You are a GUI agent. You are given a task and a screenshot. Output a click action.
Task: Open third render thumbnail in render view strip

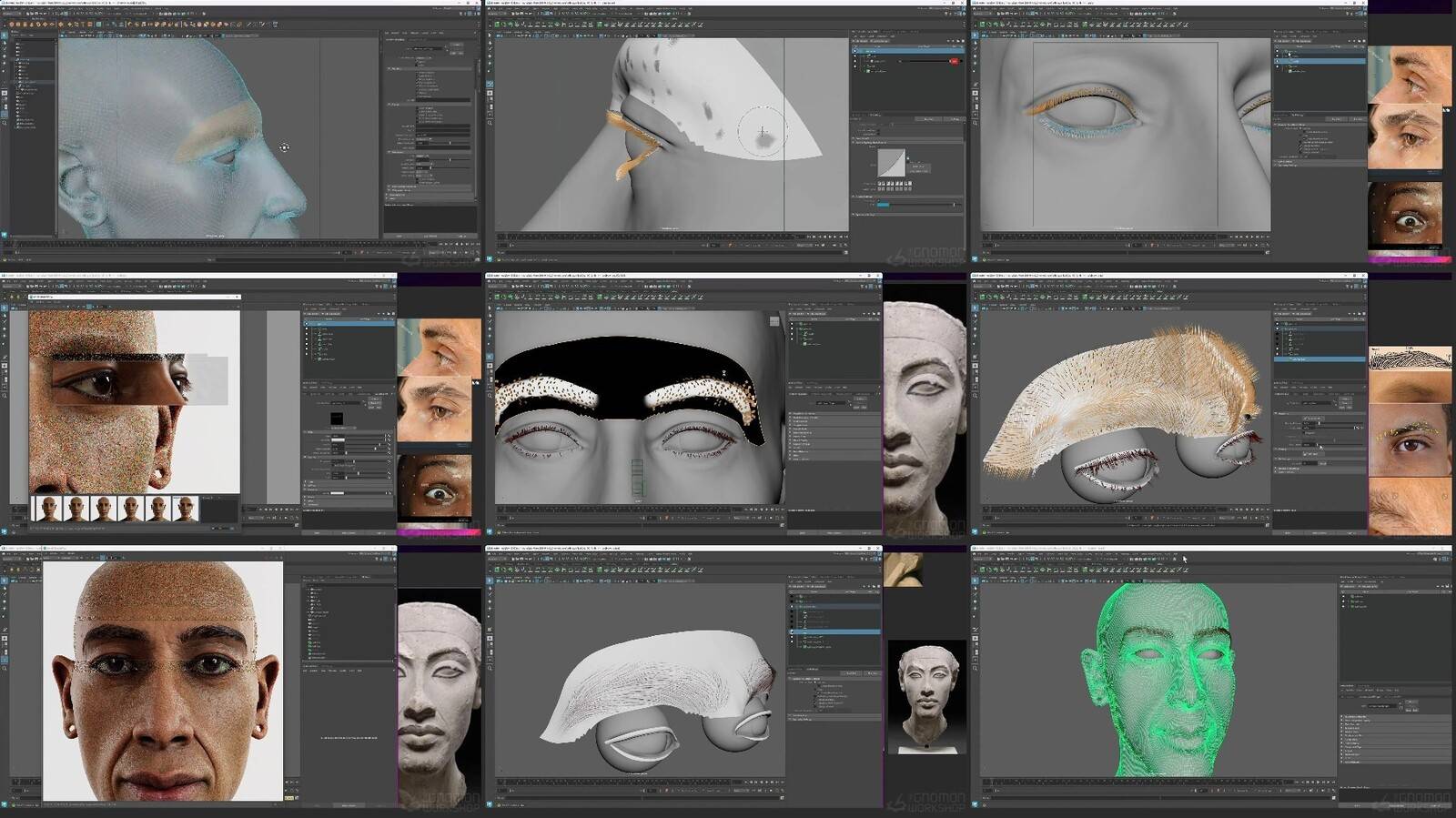[x=104, y=509]
